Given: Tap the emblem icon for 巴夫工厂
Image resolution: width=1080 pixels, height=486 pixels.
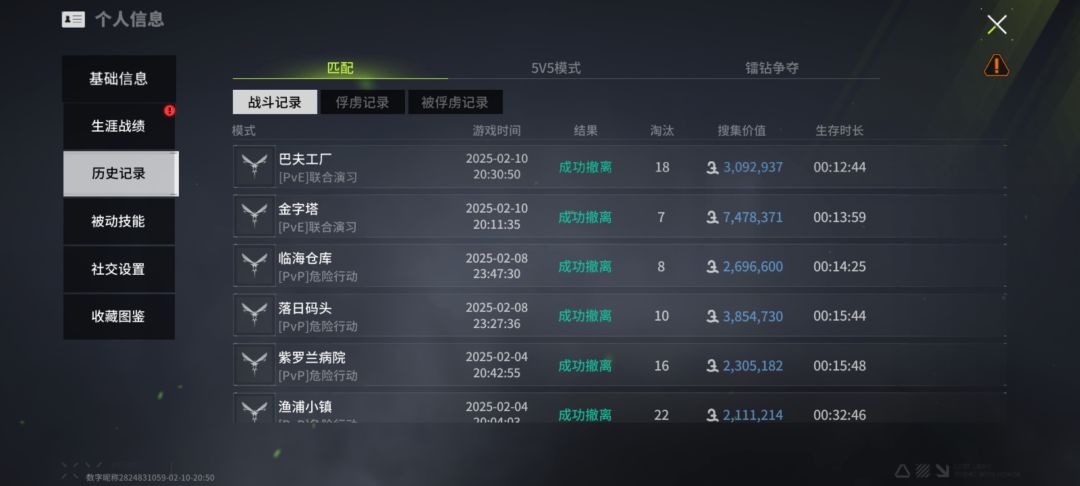Looking at the screenshot, I should coord(254,167).
